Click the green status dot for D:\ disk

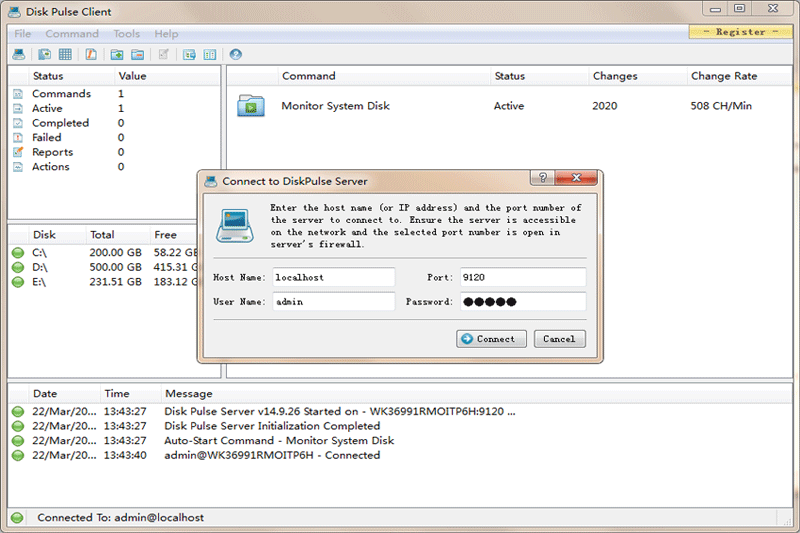point(18,267)
